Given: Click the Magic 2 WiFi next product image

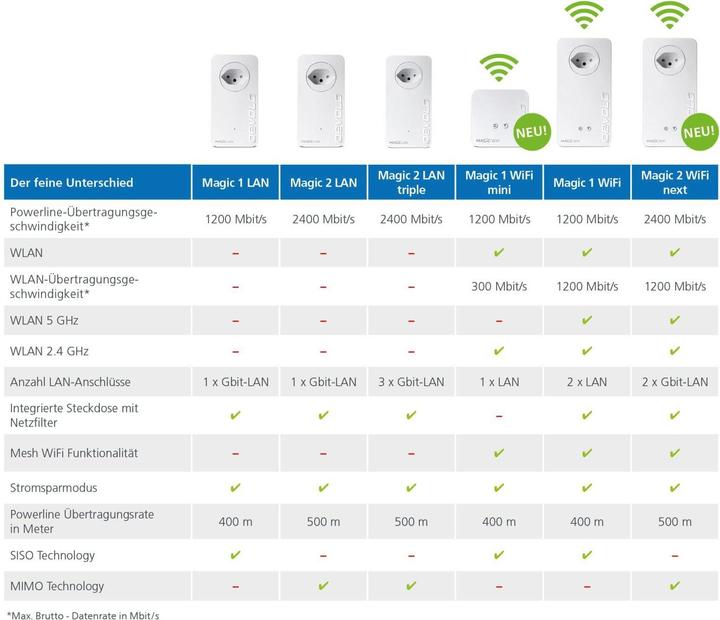Looking at the screenshot, I should point(670,93).
